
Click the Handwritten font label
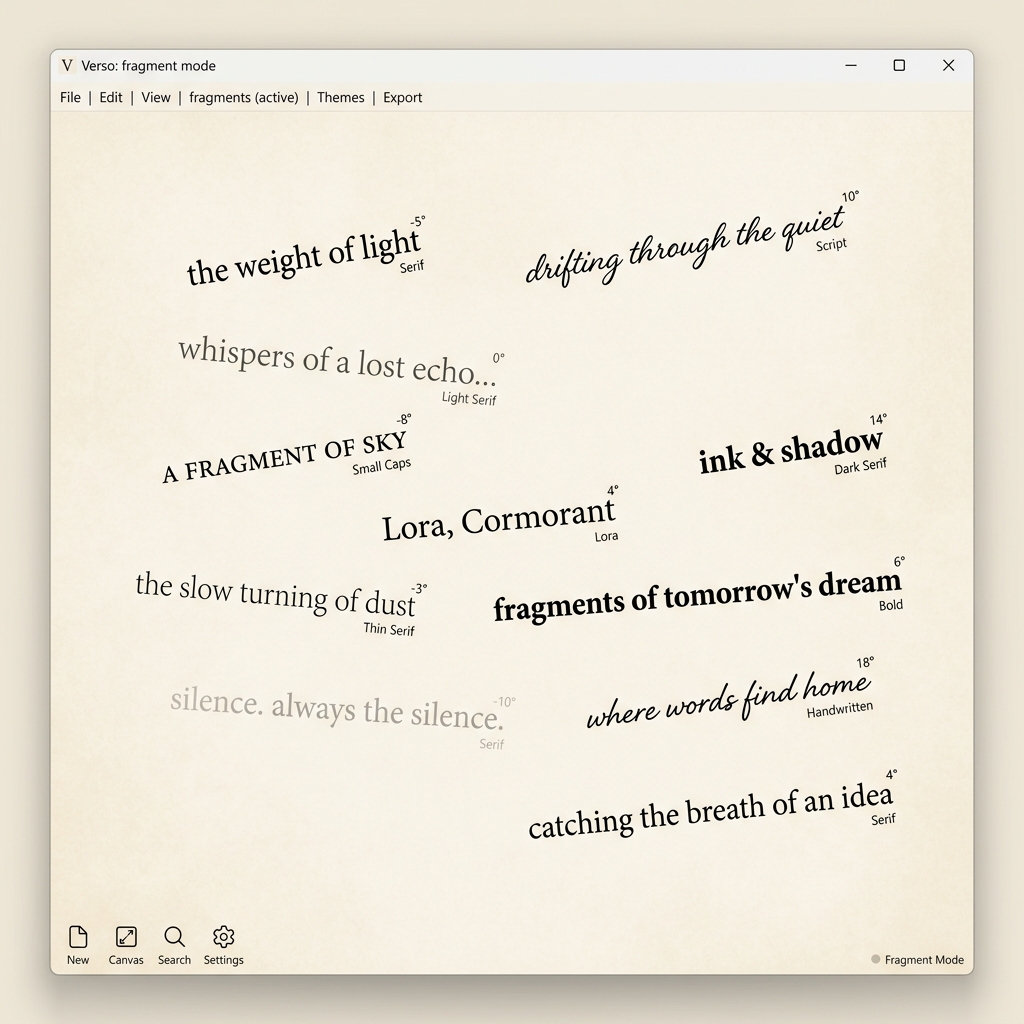839,709
